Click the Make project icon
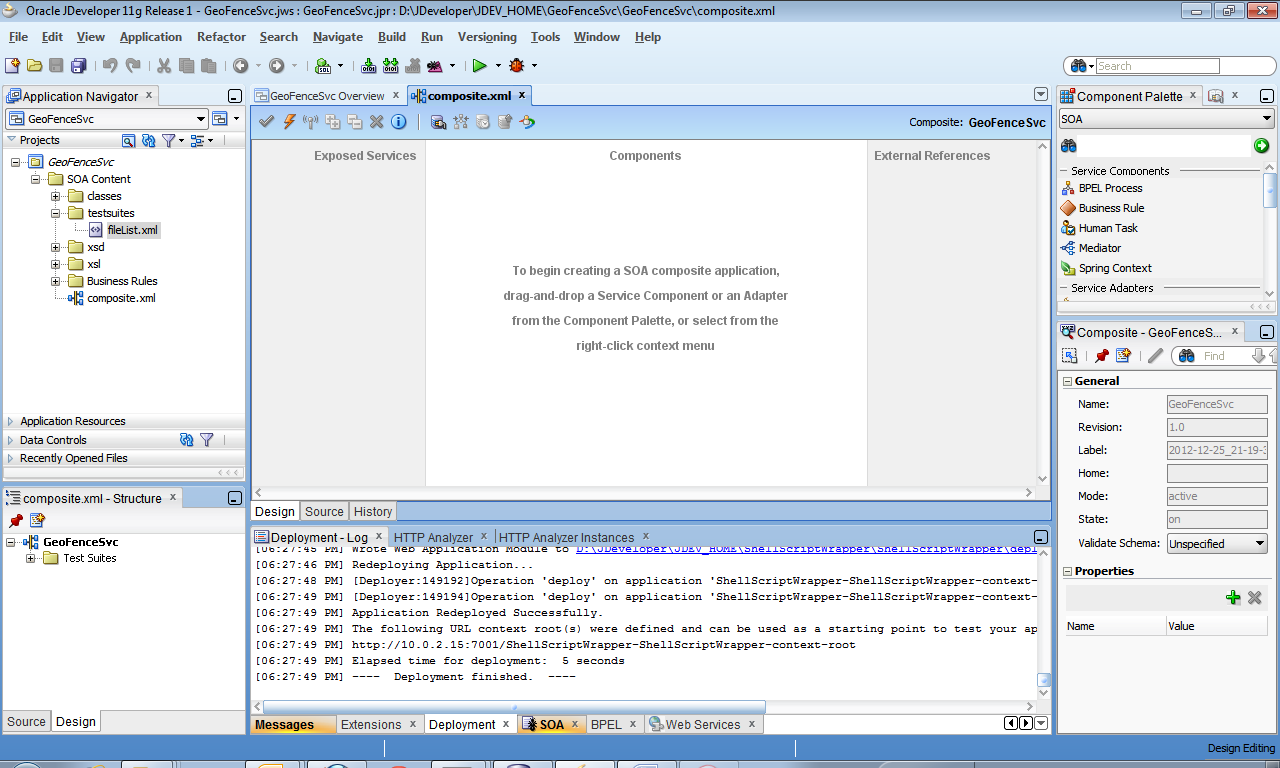The image size is (1280, 768). 368,65
